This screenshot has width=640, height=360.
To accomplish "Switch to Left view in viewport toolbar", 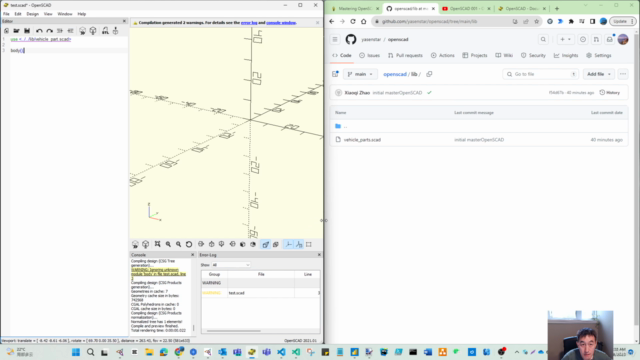I will (232, 244).
